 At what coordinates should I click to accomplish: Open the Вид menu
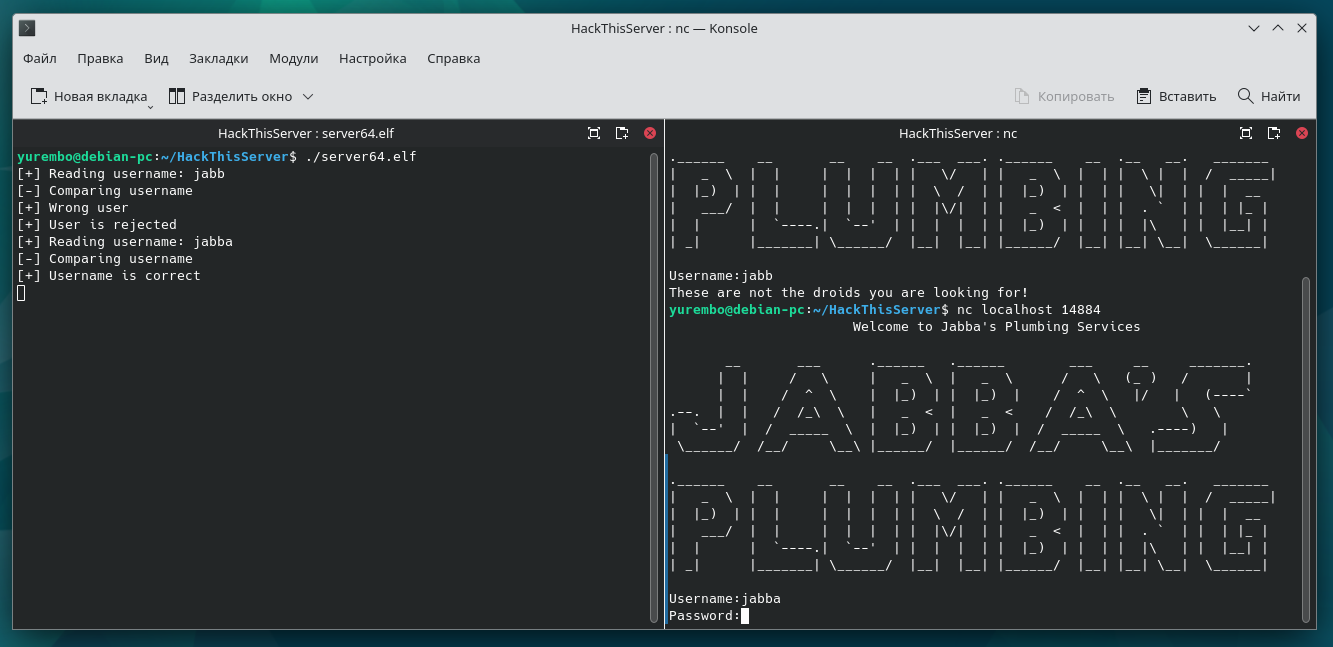coord(156,58)
